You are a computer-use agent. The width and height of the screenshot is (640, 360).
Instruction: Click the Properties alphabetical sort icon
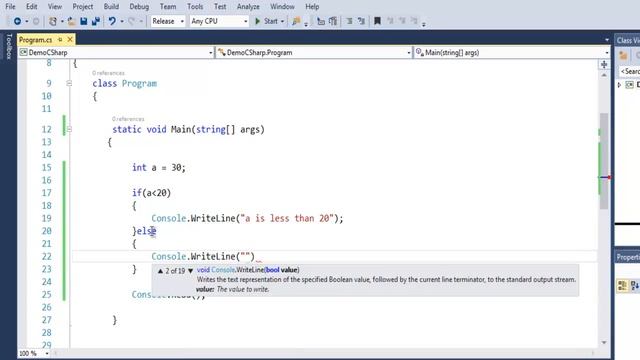635,285
